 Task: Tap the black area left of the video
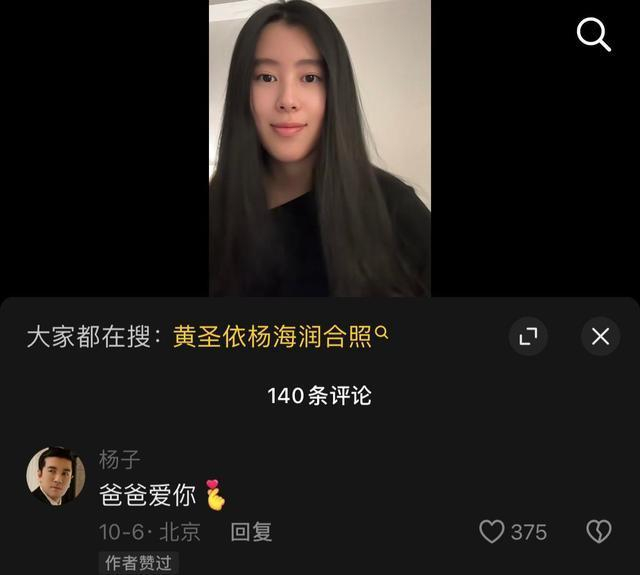click(x=104, y=148)
